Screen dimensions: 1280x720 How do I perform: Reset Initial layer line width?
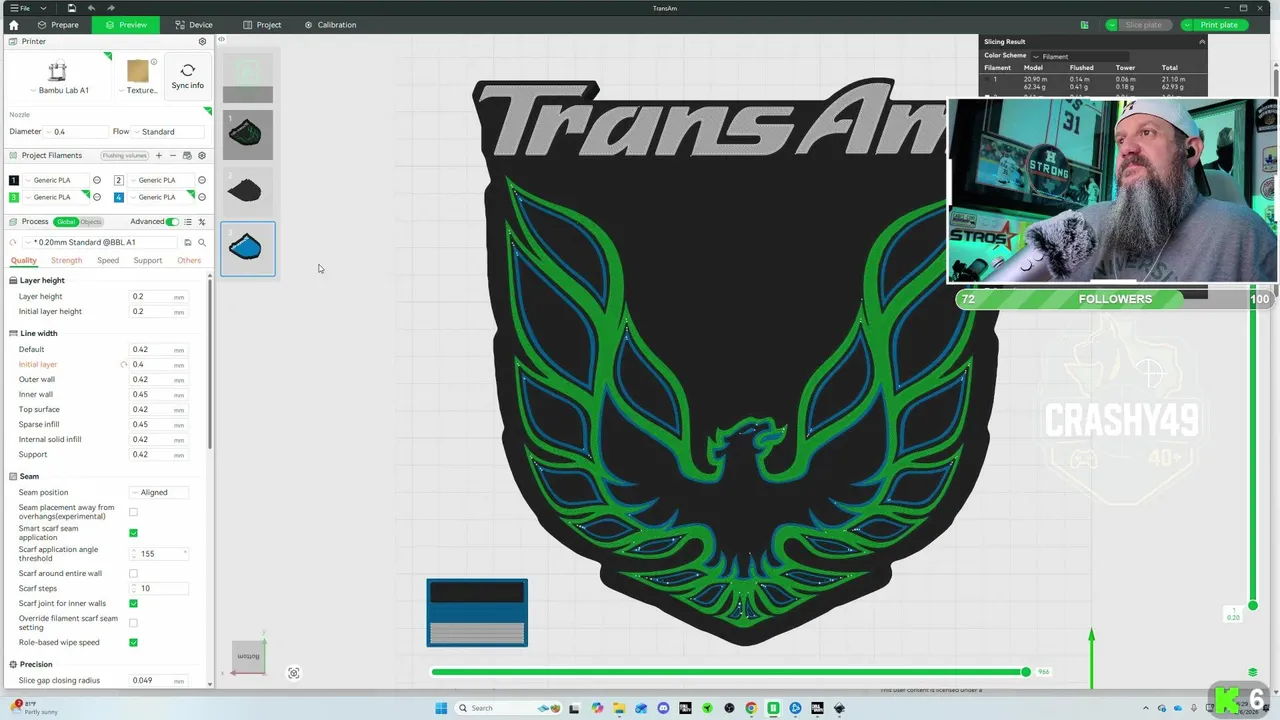124,365
